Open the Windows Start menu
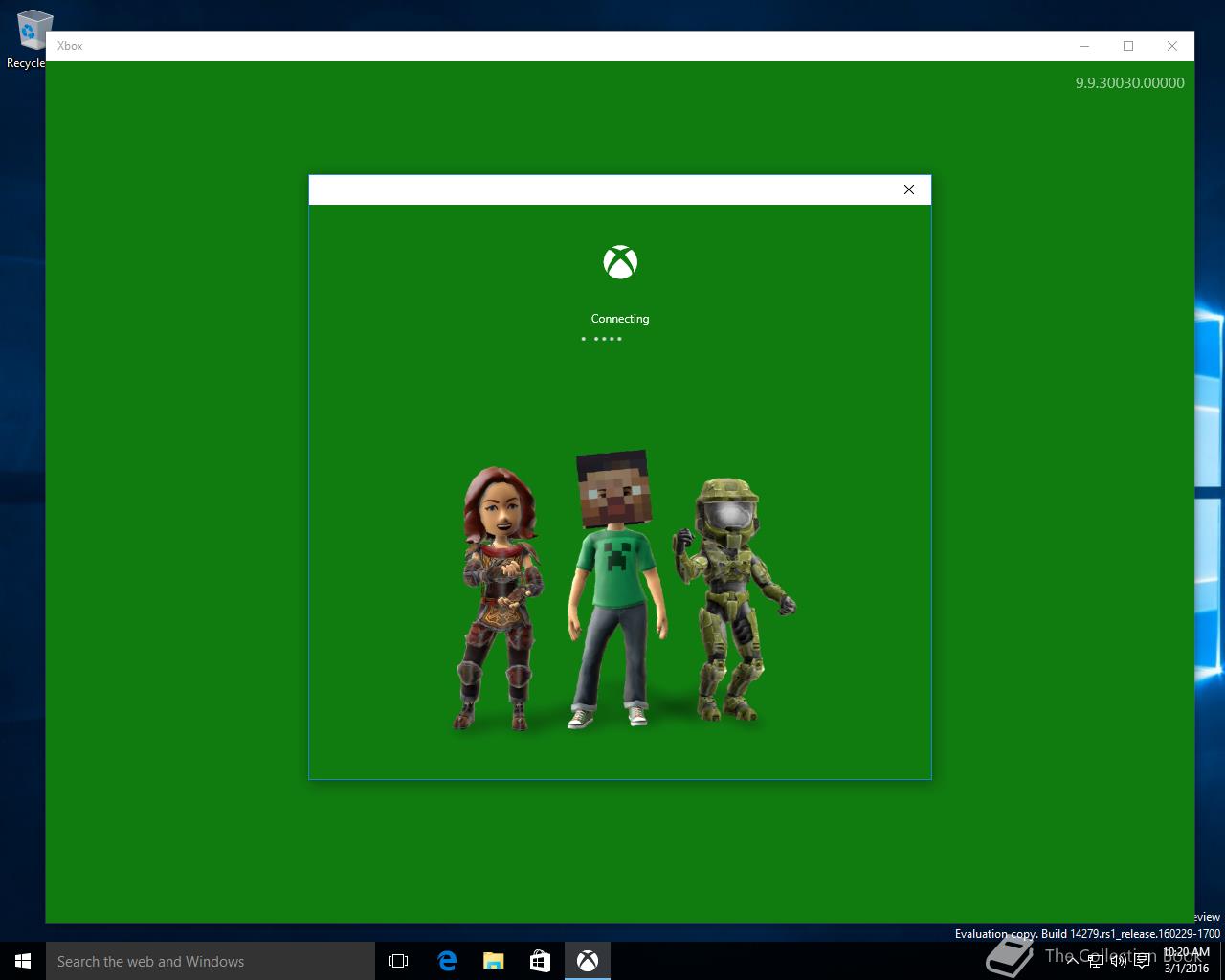 click(23, 961)
